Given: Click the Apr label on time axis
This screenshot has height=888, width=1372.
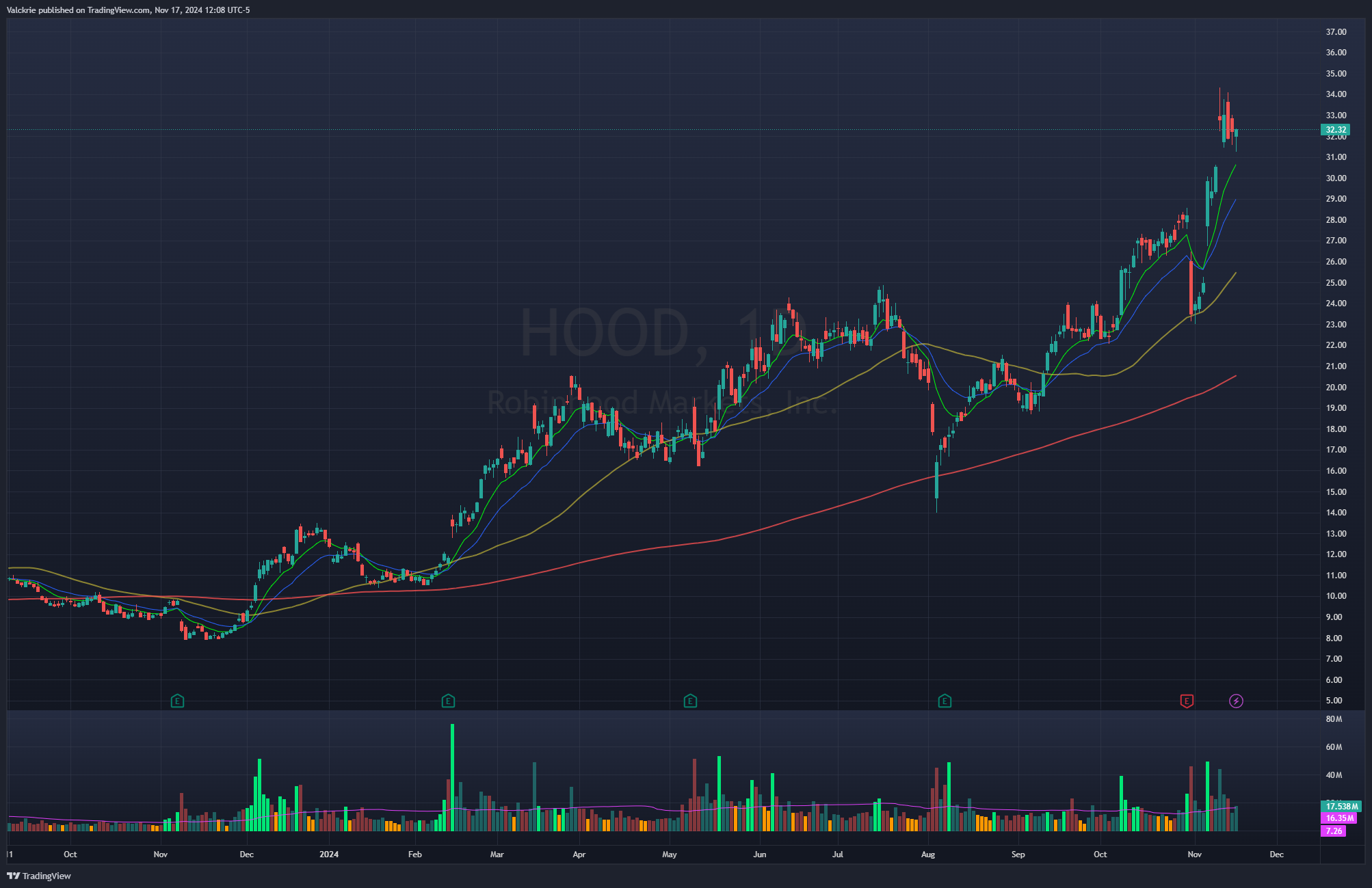Looking at the screenshot, I should point(579,855).
